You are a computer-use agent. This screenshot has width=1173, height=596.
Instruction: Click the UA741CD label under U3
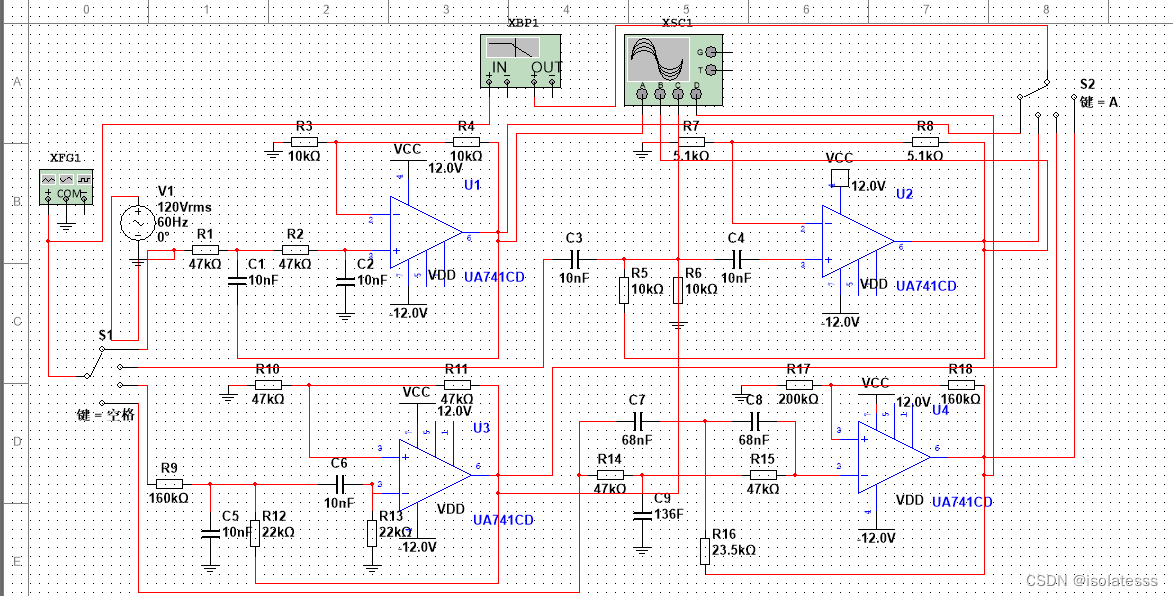(x=502, y=519)
